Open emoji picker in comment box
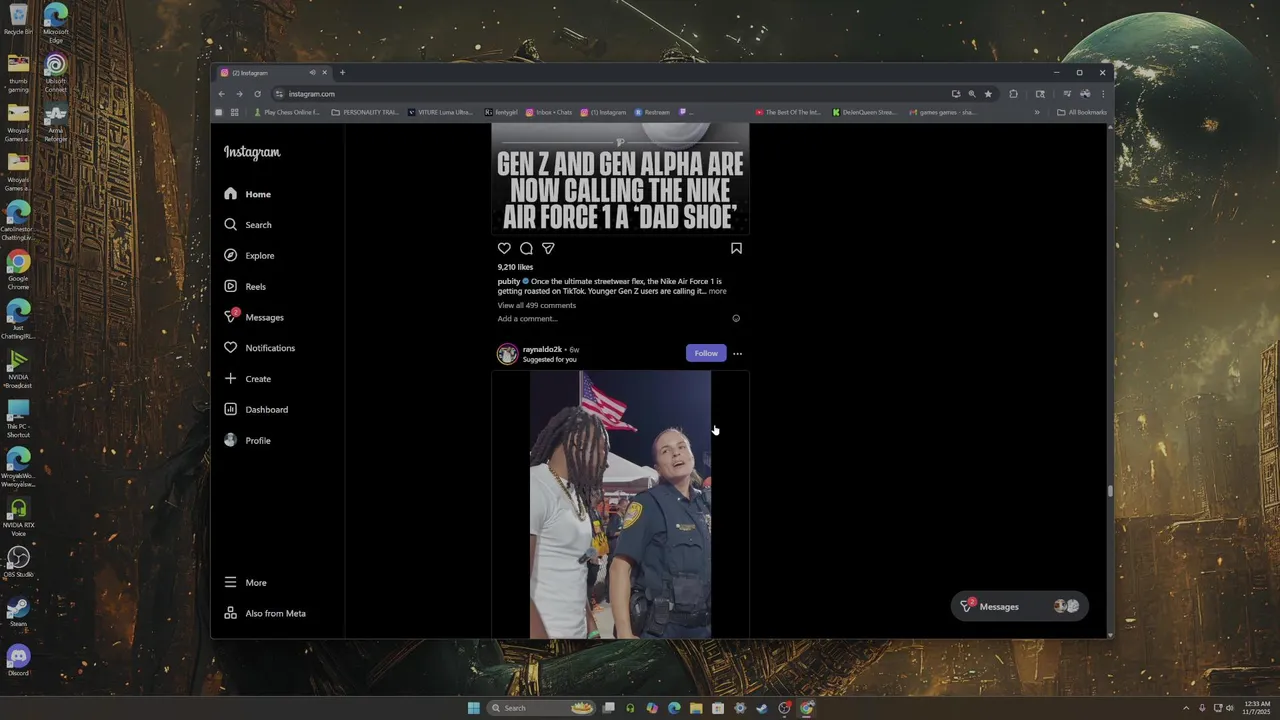The width and height of the screenshot is (1280, 720). (736, 319)
